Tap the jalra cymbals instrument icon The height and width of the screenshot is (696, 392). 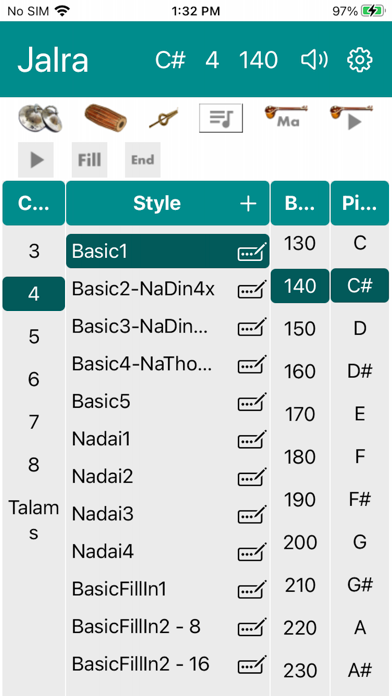40,118
